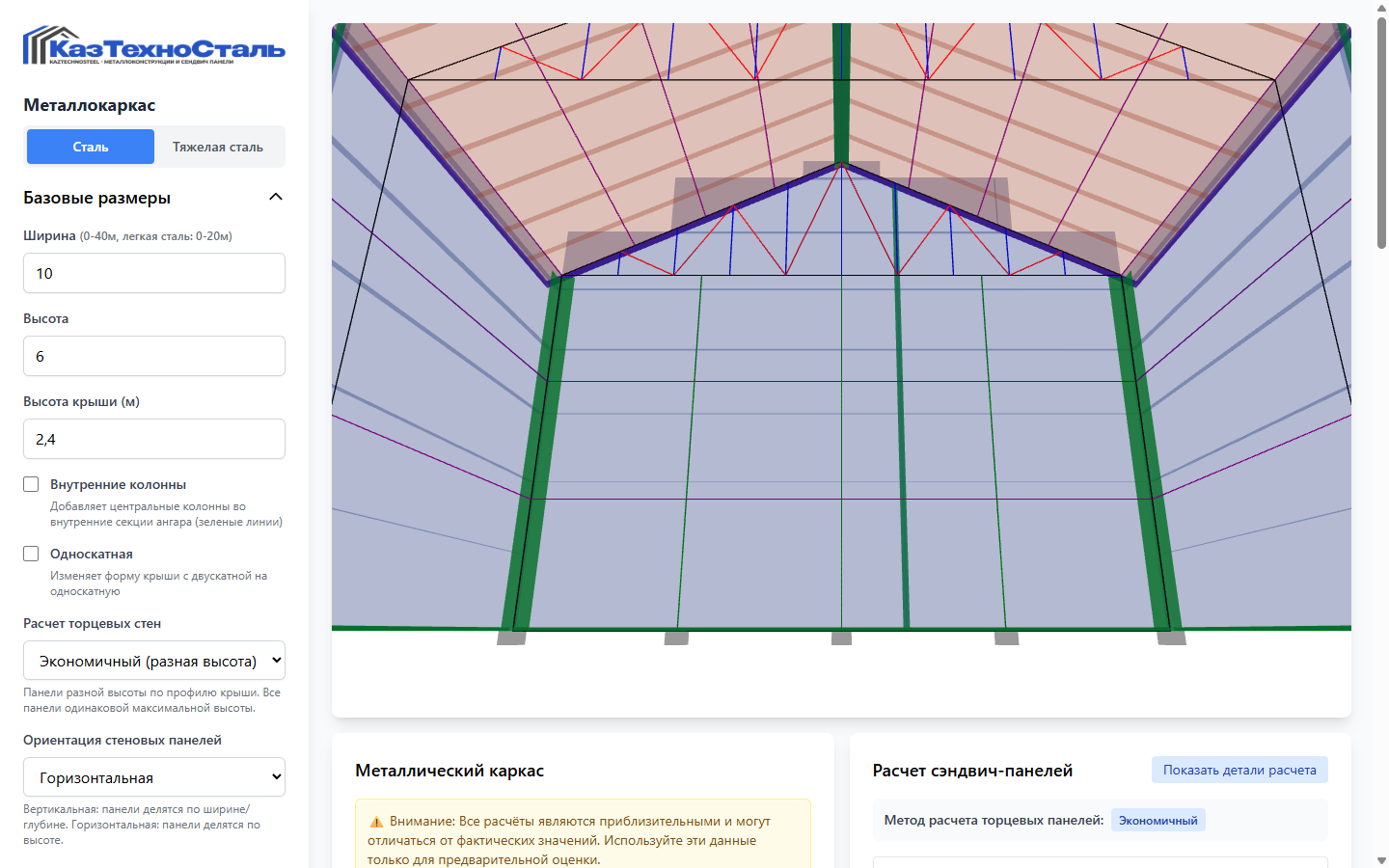Viewport: 1389px width, 868px height.
Task: Click the scrollbar up arrow
Action: 1381,8
